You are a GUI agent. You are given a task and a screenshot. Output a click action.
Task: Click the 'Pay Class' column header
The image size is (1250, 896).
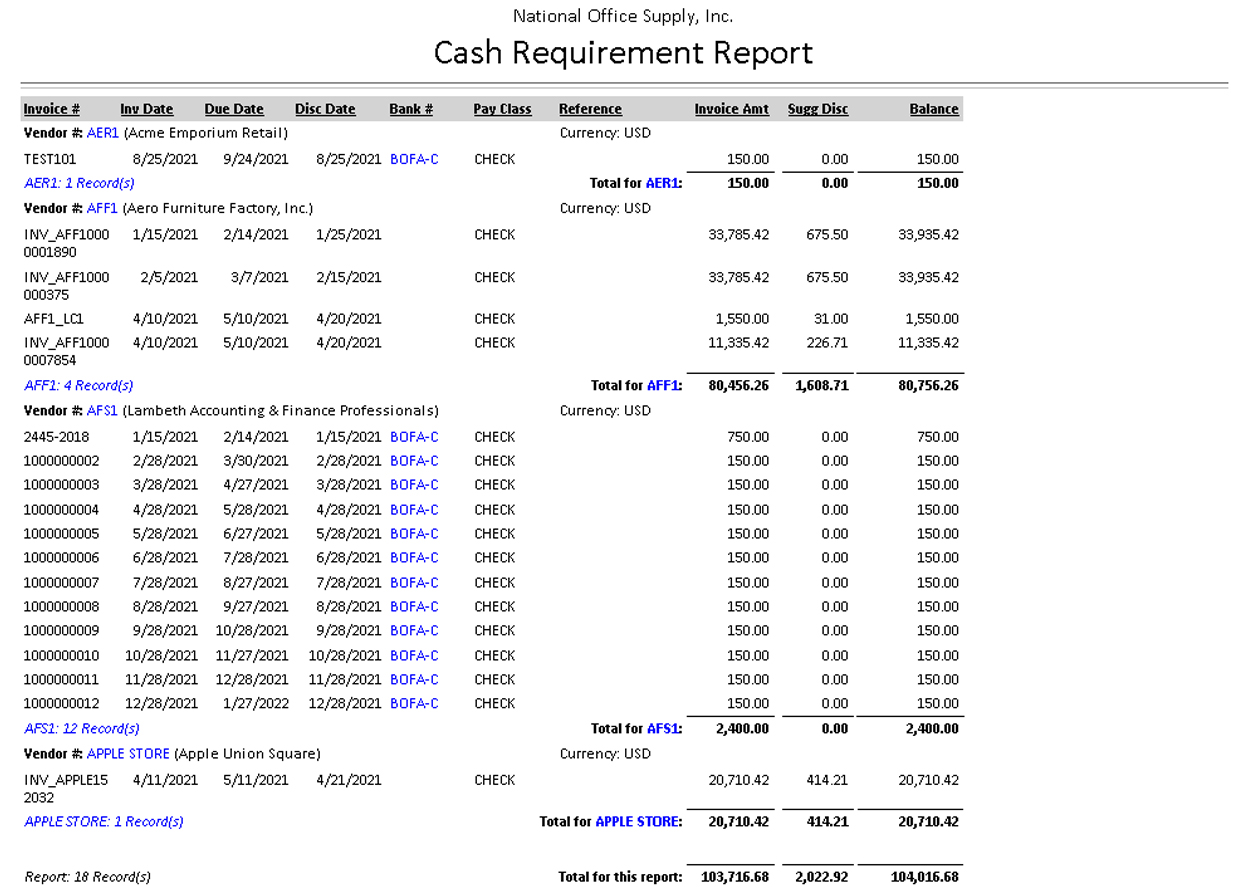(x=502, y=109)
